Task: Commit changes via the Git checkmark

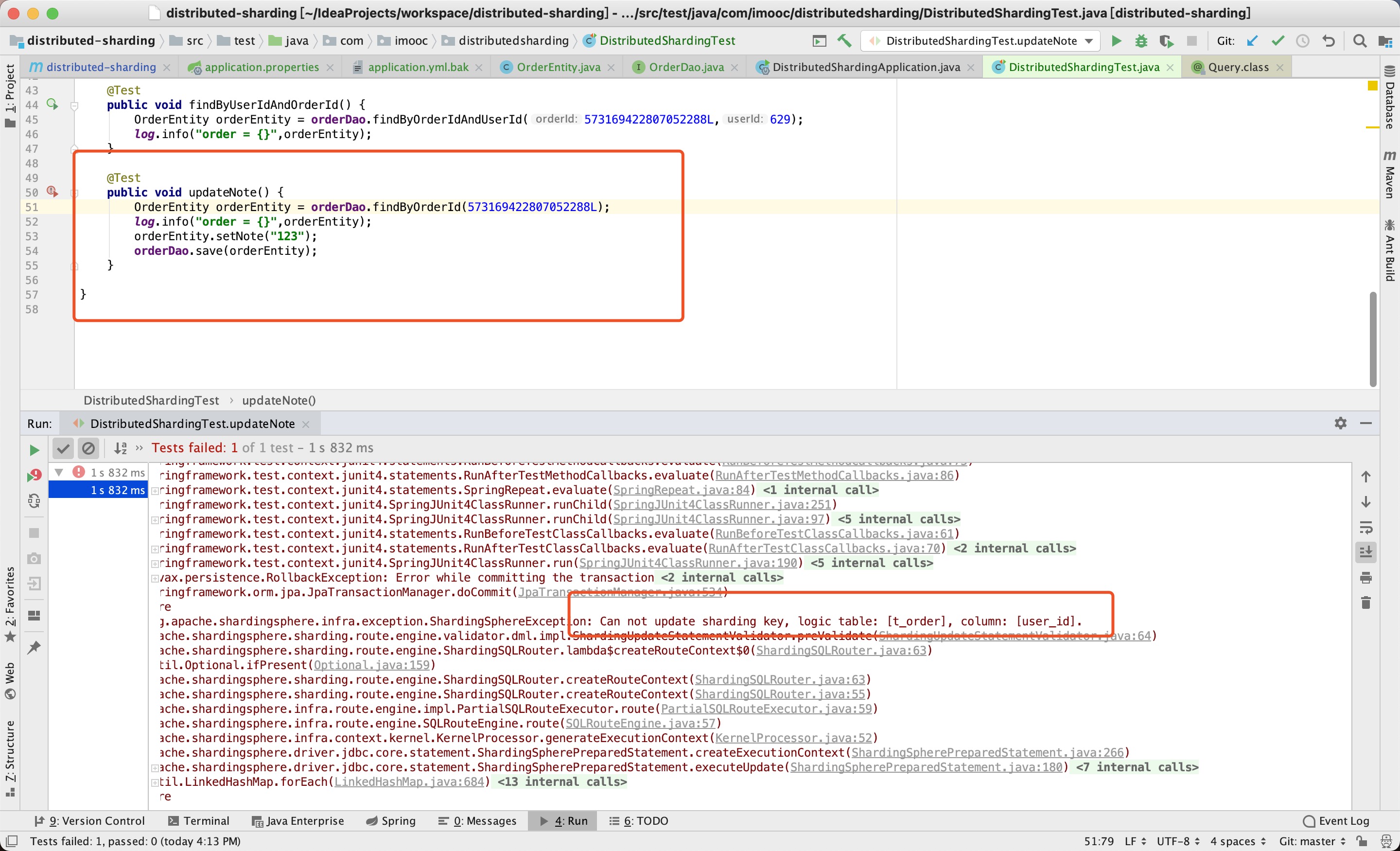Action: [x=1278, y=41]
